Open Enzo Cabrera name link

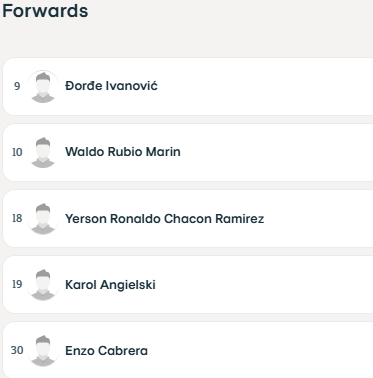[106, 351]
